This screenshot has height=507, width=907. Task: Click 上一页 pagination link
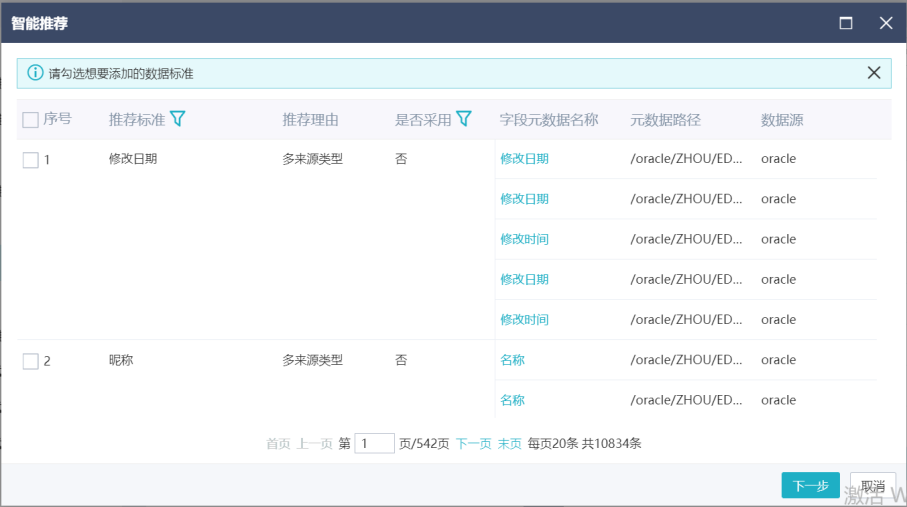(x=314, y=443)
